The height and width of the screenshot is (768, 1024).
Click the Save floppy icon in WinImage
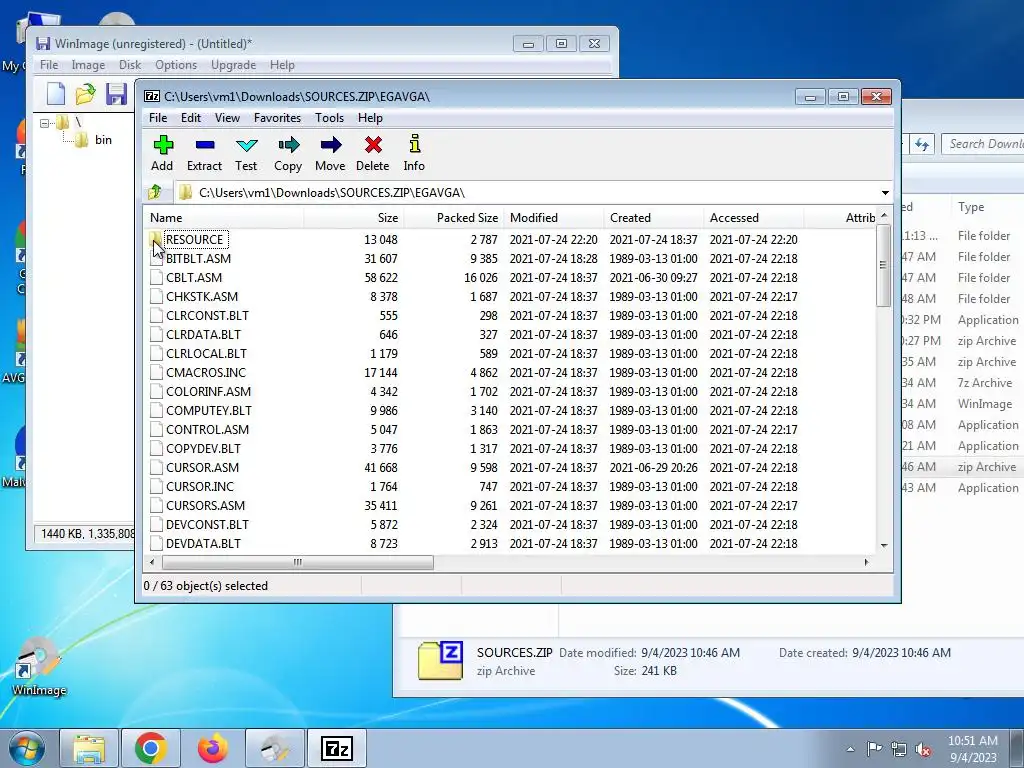[x=116, y=94]
